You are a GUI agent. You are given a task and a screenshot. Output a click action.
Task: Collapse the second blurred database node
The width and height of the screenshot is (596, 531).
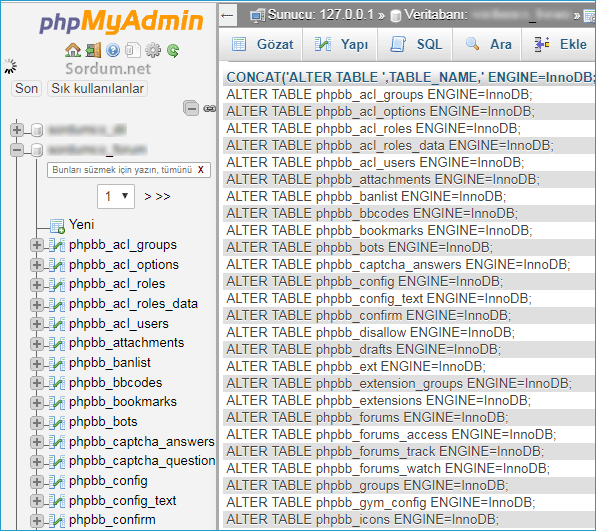(x=17, y=150)
